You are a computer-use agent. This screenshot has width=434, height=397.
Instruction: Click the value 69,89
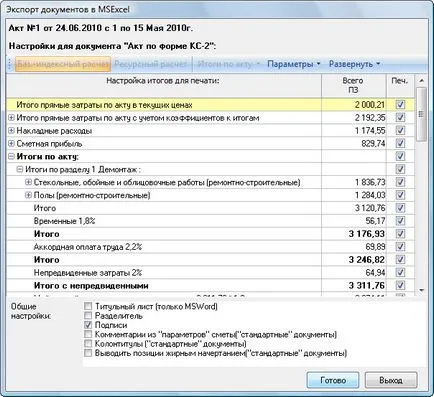(375, 247)
